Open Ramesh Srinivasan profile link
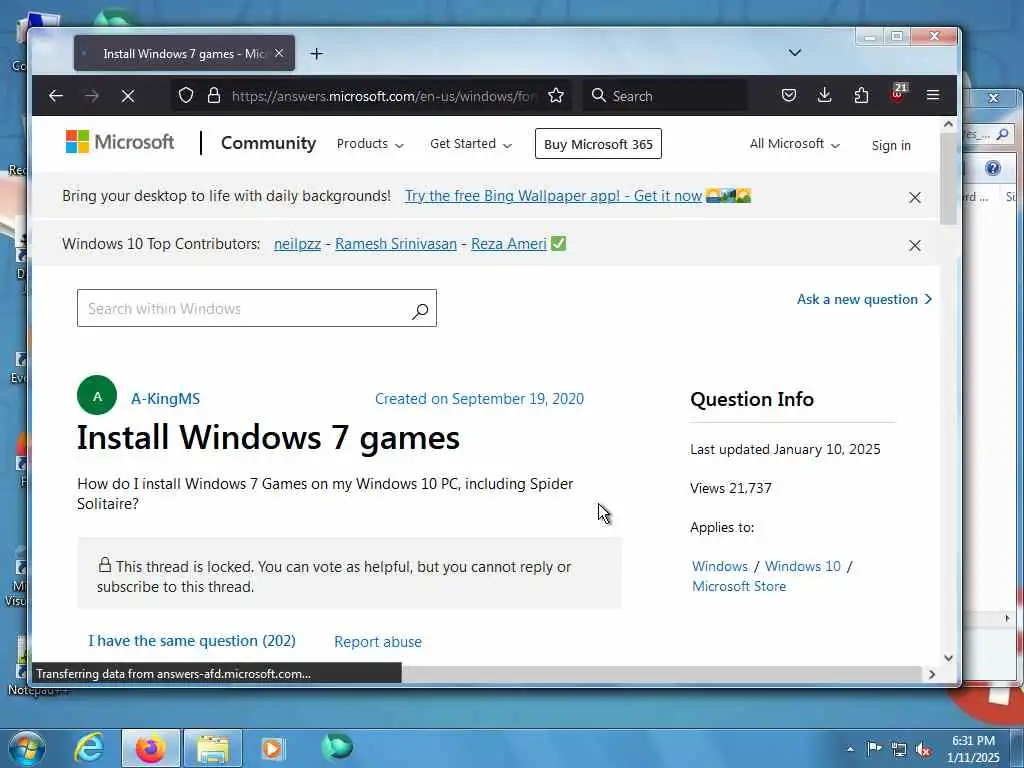Image resolution: width=1024 pixels, height=768 pixels. (396, 244)
